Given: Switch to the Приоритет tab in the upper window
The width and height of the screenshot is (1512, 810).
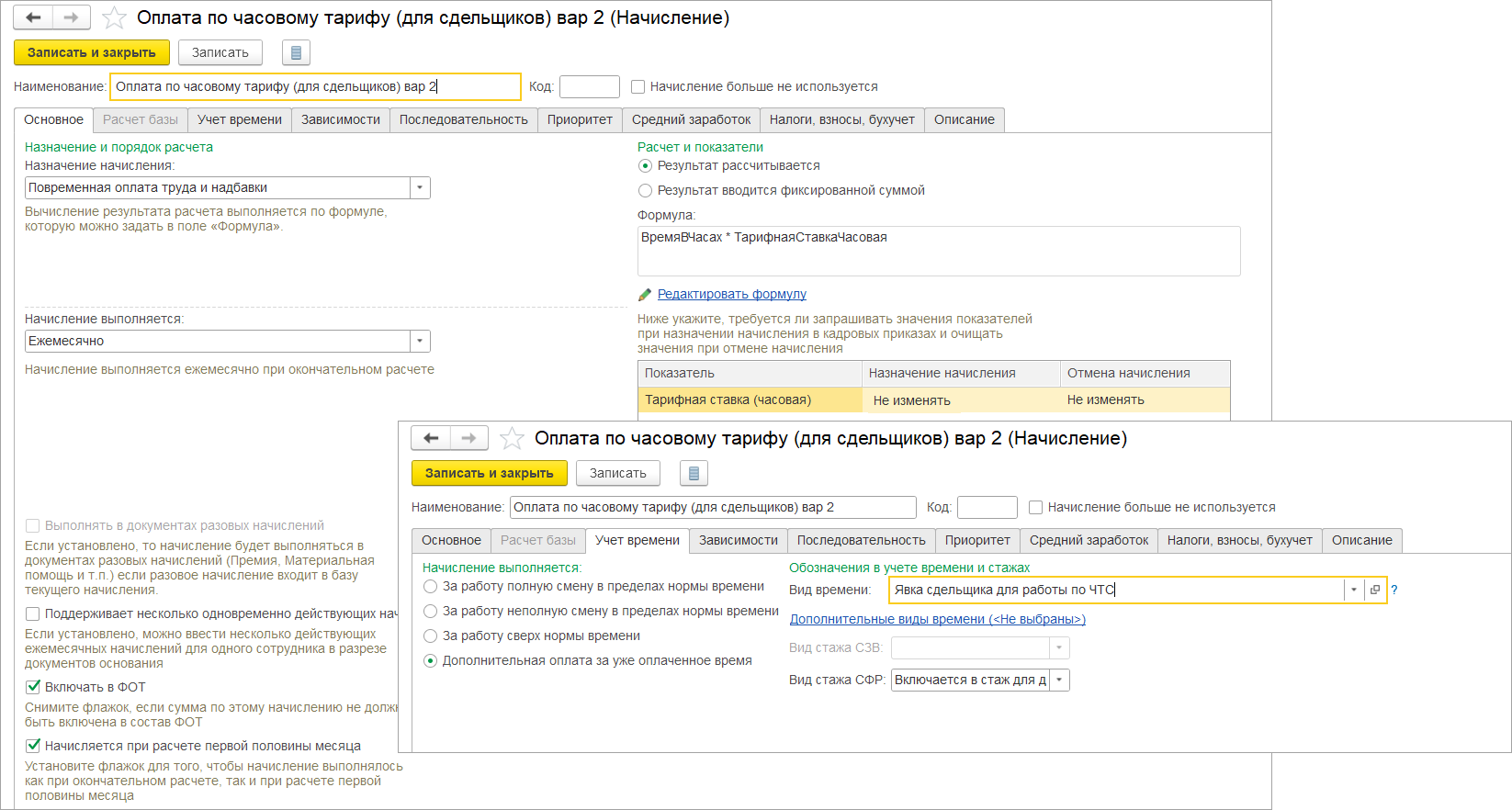Looking at the screenshot, I should [580, 119].
